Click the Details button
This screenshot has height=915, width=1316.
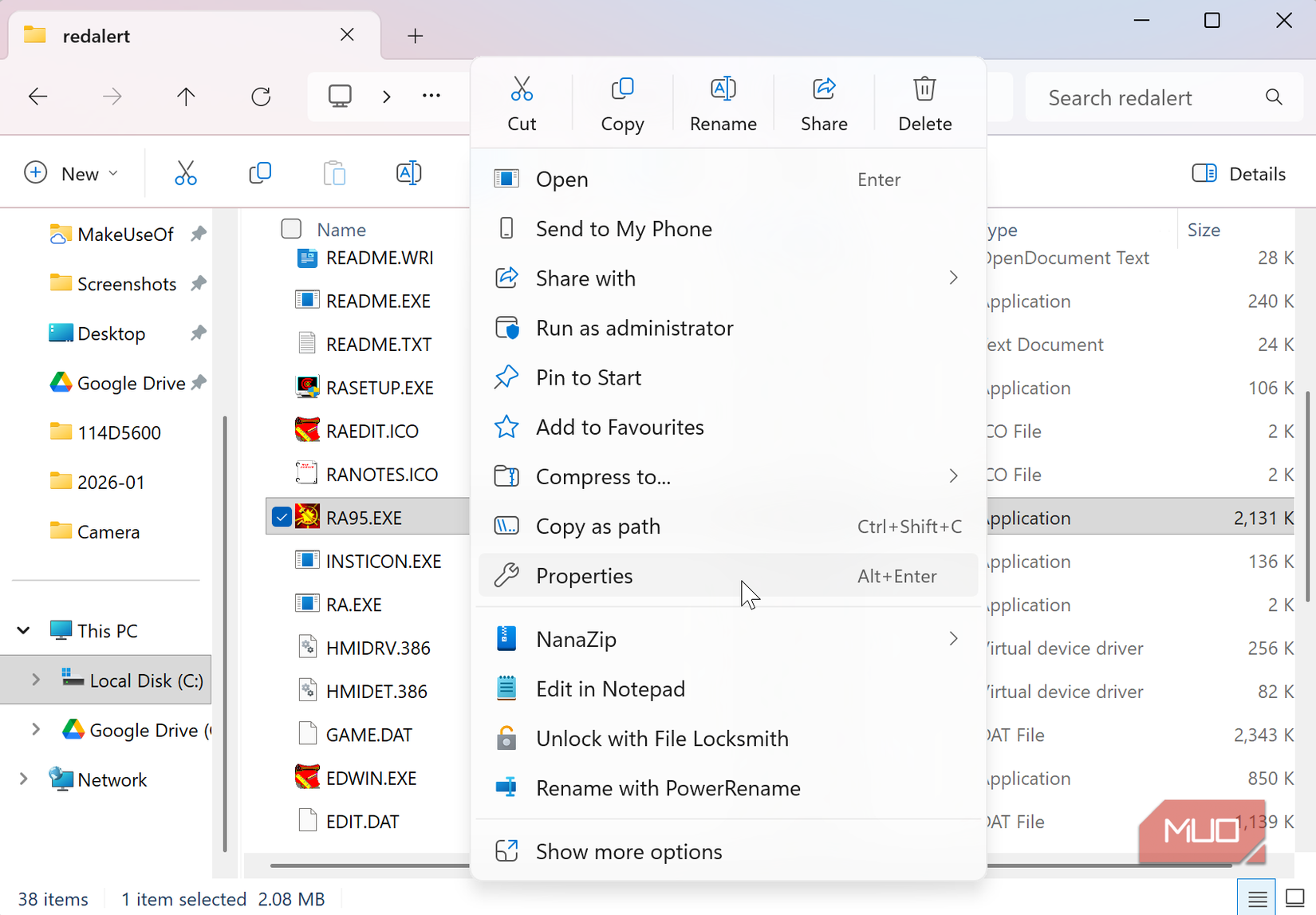[1239, 173]
